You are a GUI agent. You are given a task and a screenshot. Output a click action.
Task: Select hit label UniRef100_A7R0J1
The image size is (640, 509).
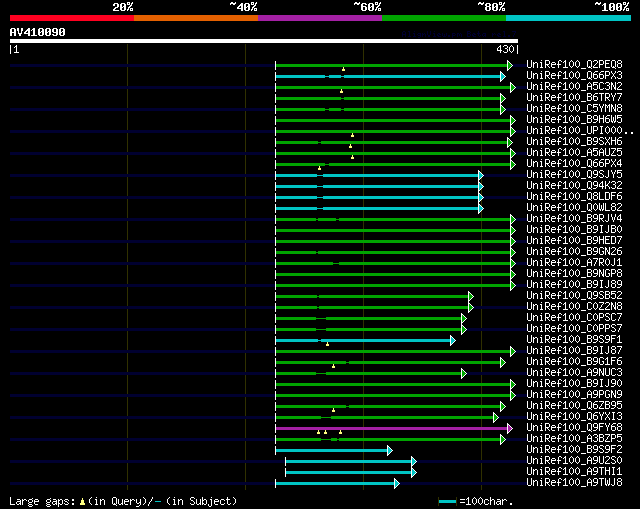click(574, 263)
